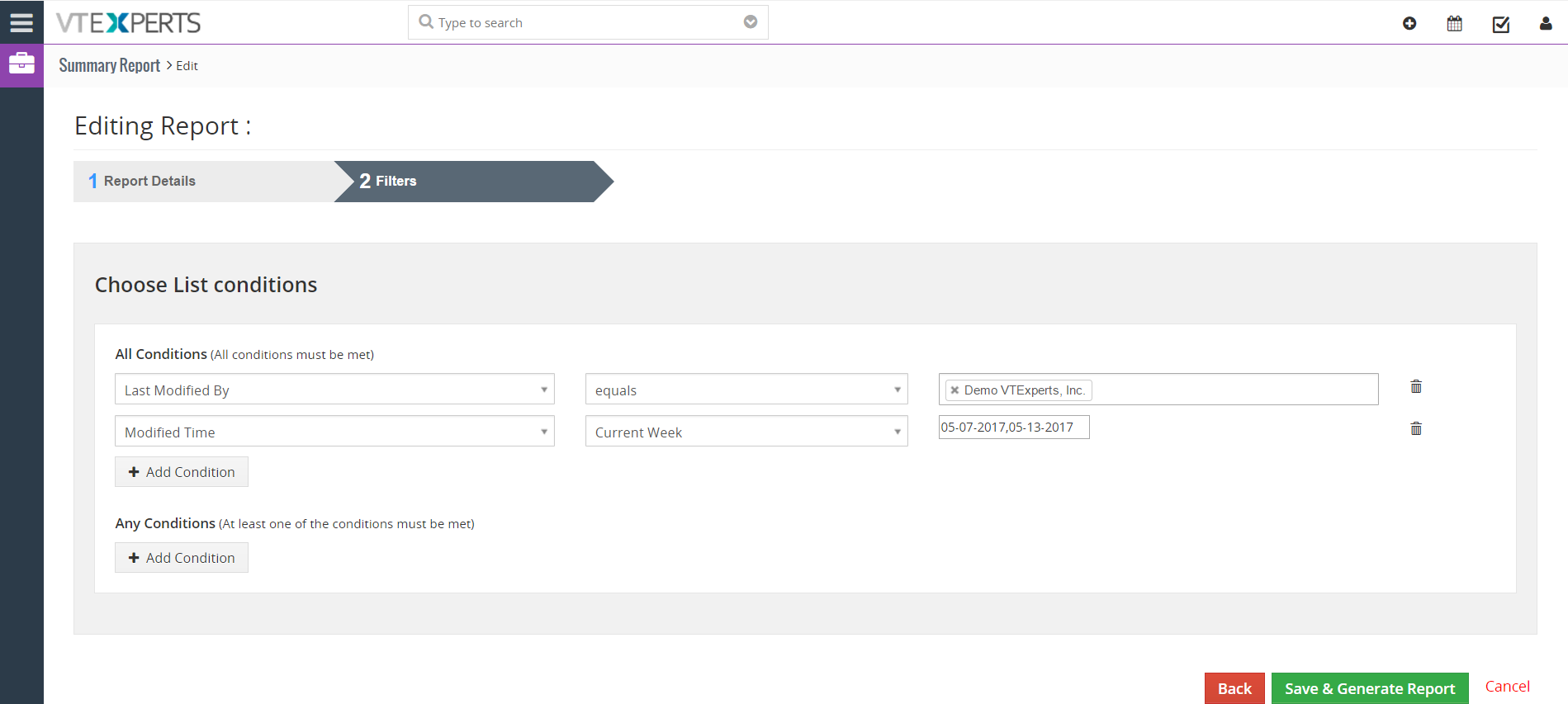Open the user profile icon
Viewport: 1568px width, 704px height.
pyautogui.click(x=1546, y=23)
